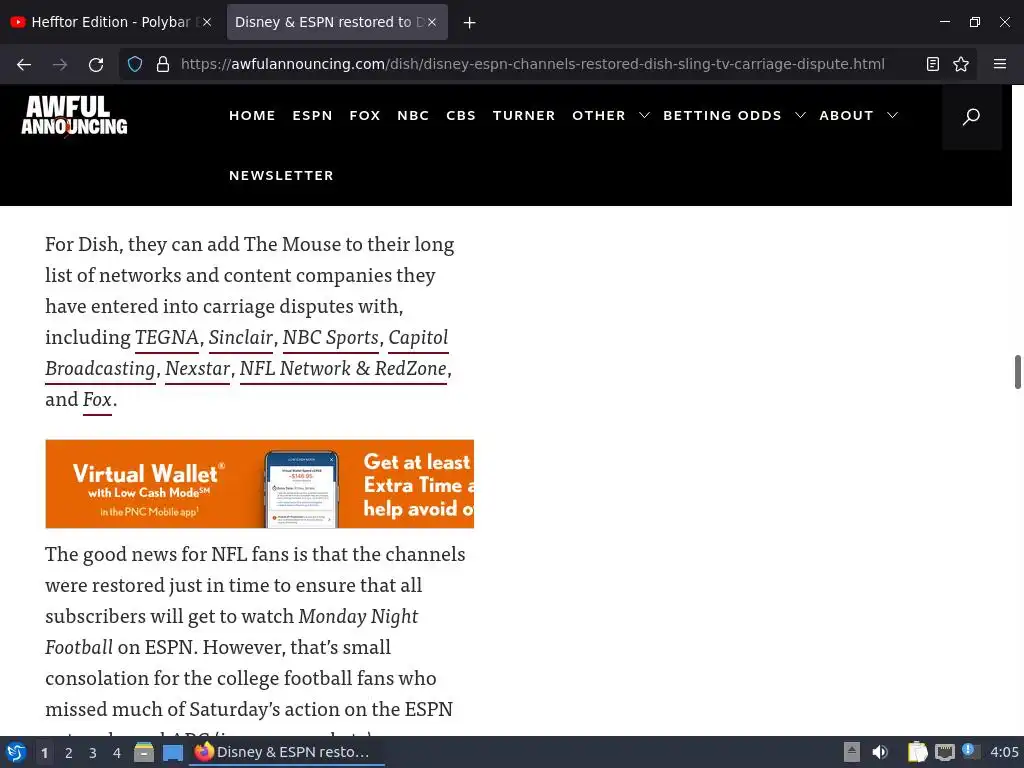Open the FOX nav item
Screen dimensions: 1024x768
coord(364,116)
